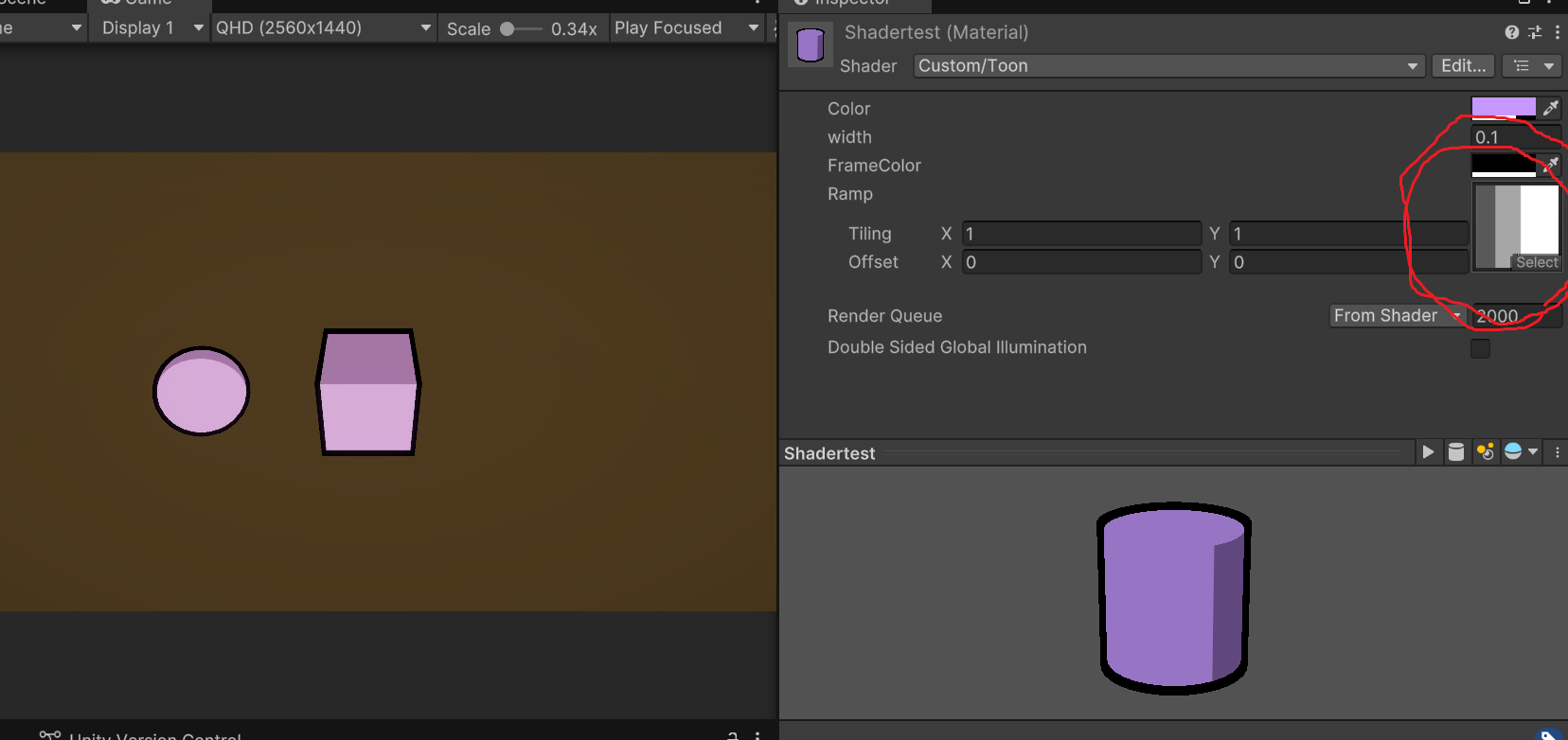Click the cylinder in the material preview

pyautogui.click(x=1174, y=598)
